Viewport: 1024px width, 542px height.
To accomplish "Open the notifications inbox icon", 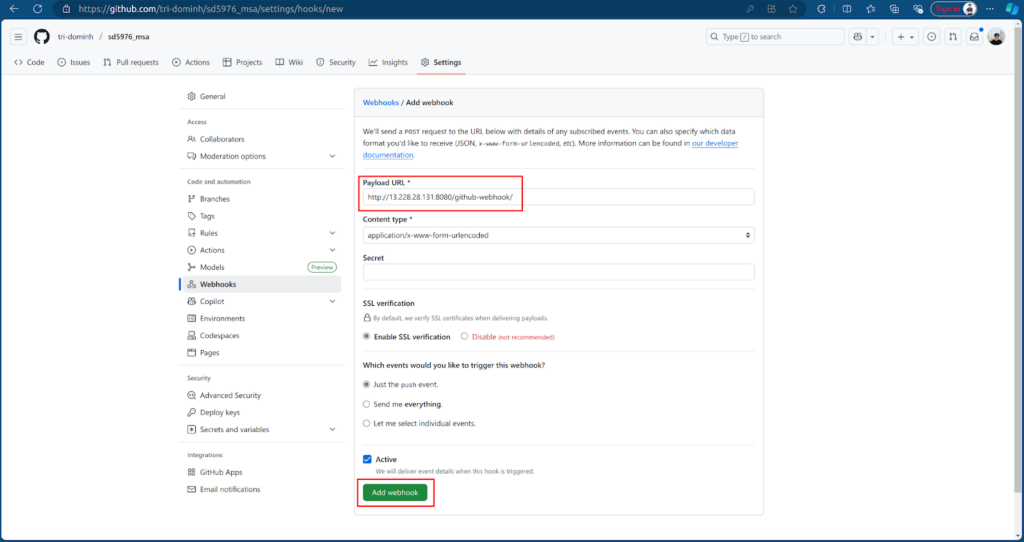I will (x=974, y=37).
